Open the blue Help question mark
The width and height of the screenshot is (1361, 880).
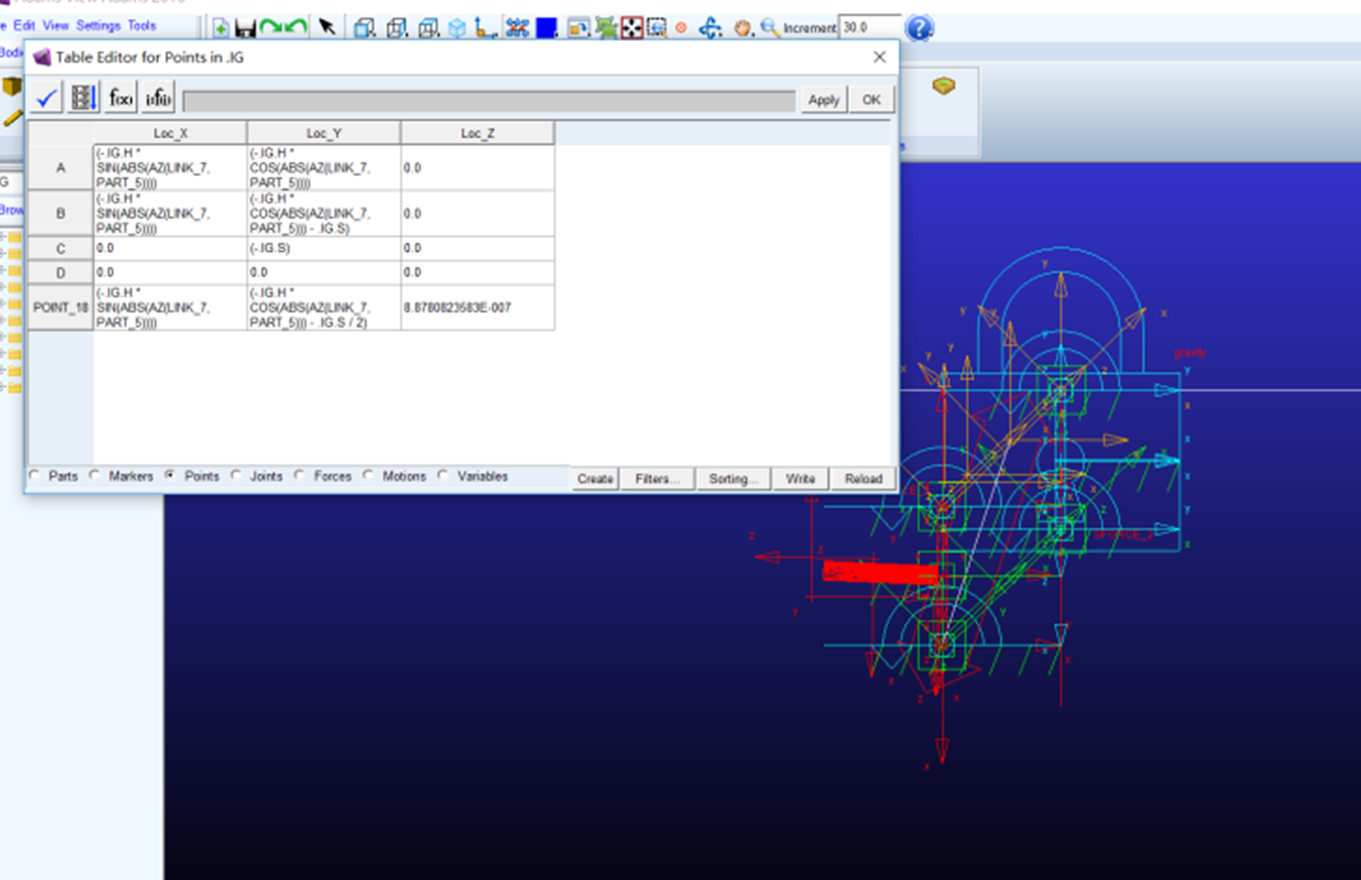click(919, 28)
